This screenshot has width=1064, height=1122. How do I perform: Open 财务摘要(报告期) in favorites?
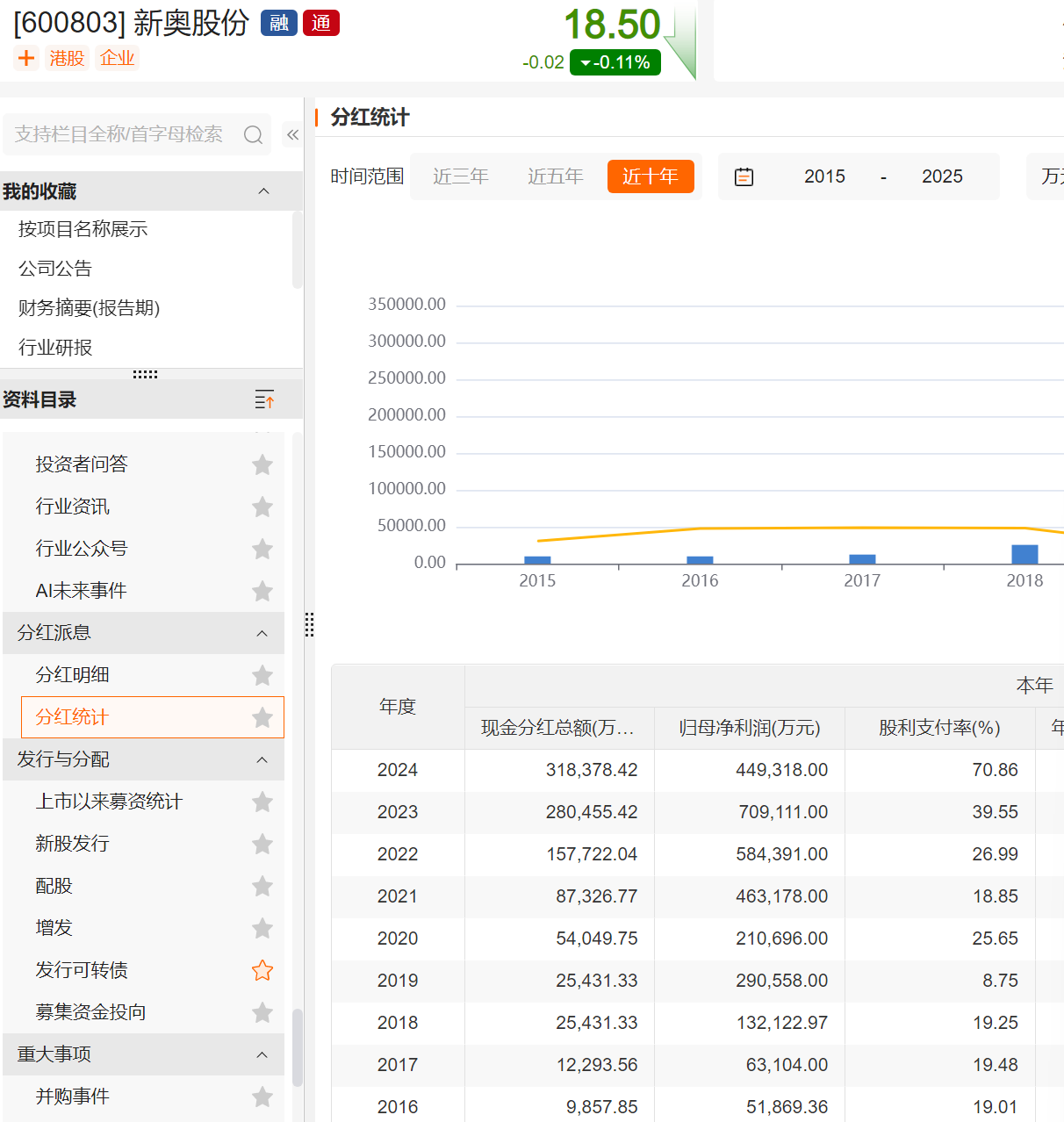pos(90,308)
